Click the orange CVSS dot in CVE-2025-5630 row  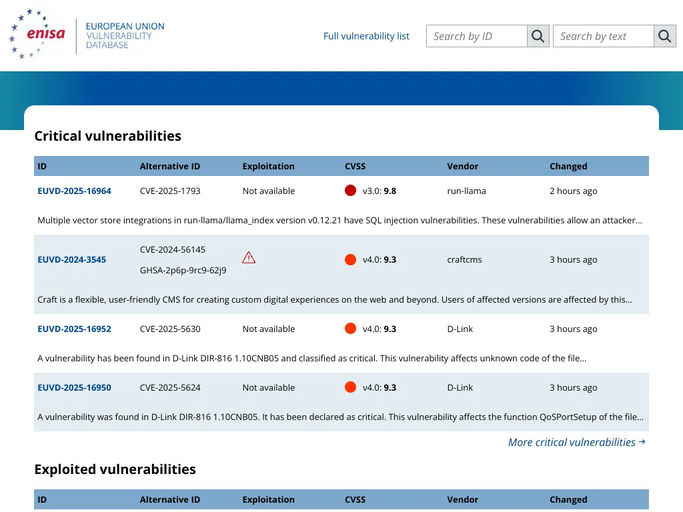pos(350,329)
